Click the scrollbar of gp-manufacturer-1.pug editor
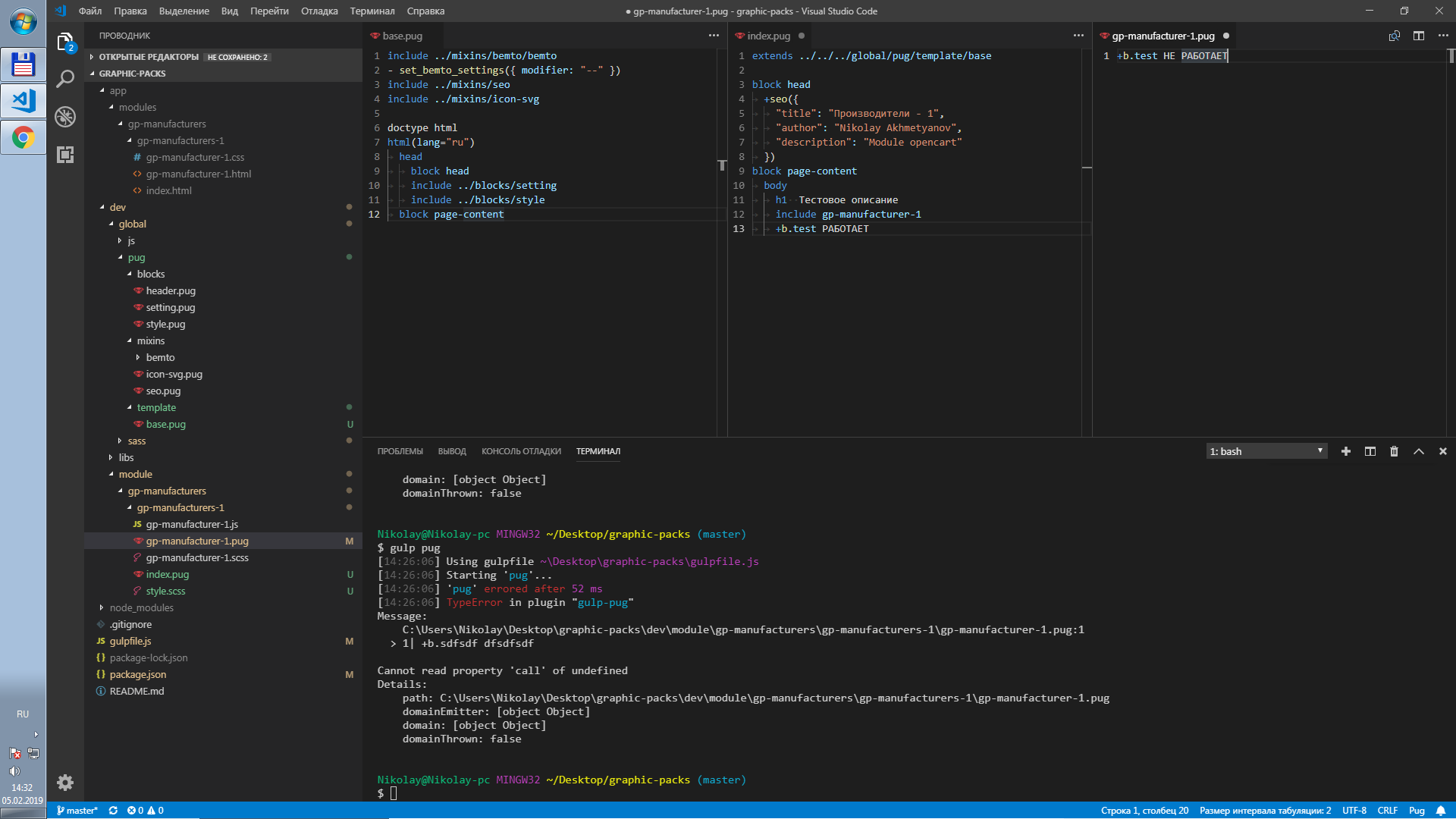Viewport: 1456px width, 819px height. [x=1451, y=243]
